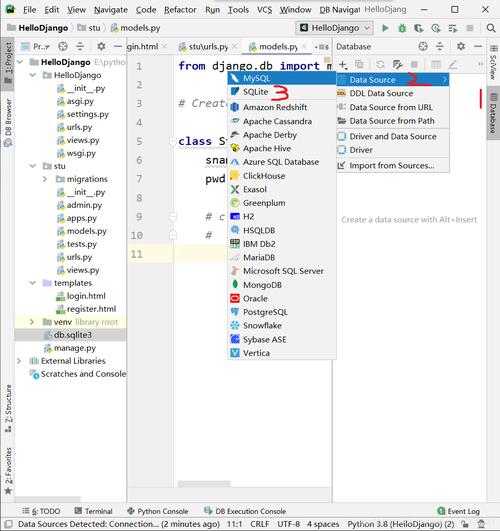Open Favorites side tool window
This screenshot has height=531, width=500.
8,471
